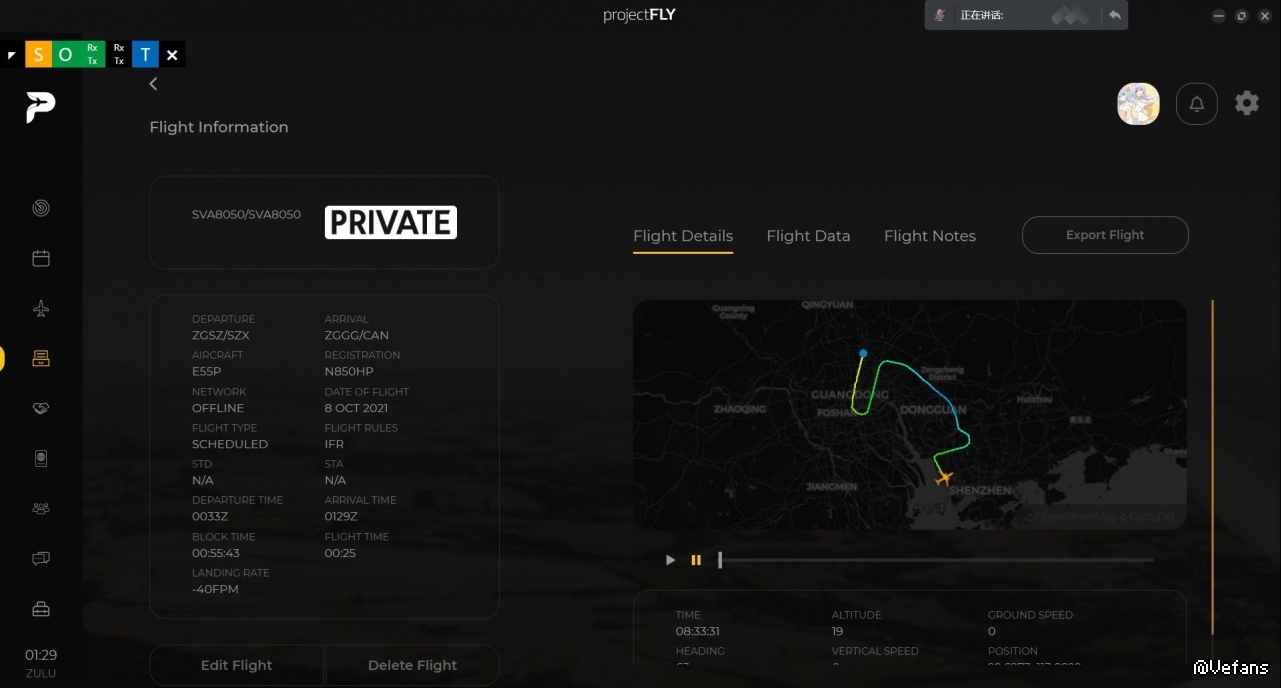Screen dimensions: 1281x688
Task: Switch to the Flight Notes tab
Action: (929, 236)
